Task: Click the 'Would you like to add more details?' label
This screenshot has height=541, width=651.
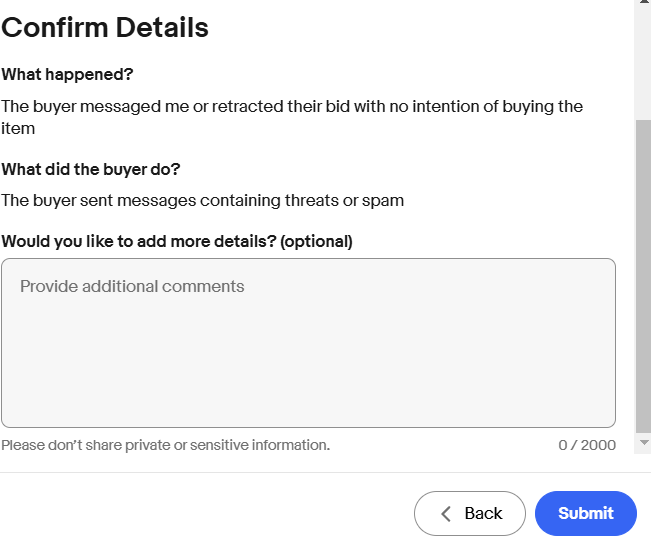Action: tap(139, 241)
